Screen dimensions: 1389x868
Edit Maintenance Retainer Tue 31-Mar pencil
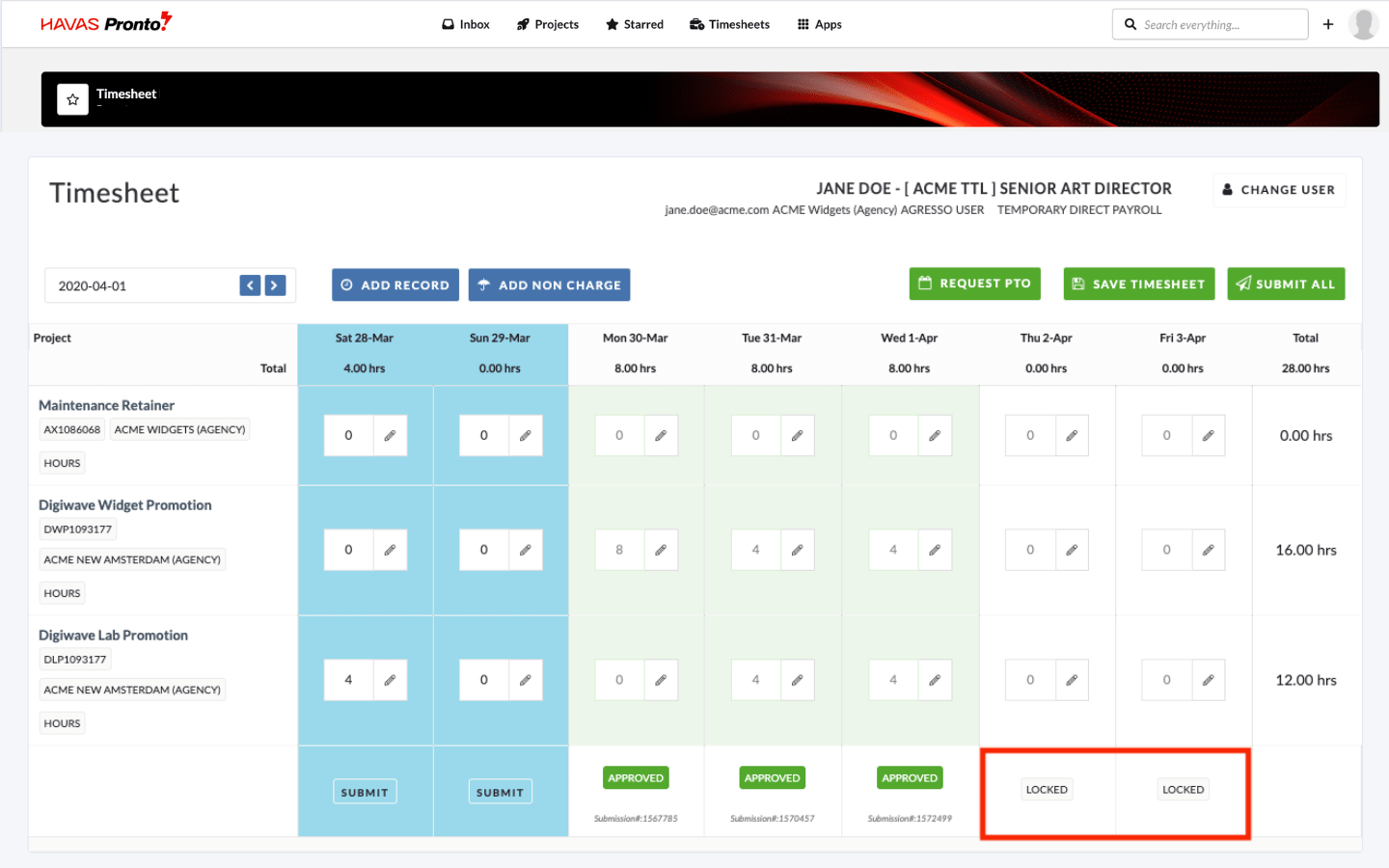click(797, 436)
